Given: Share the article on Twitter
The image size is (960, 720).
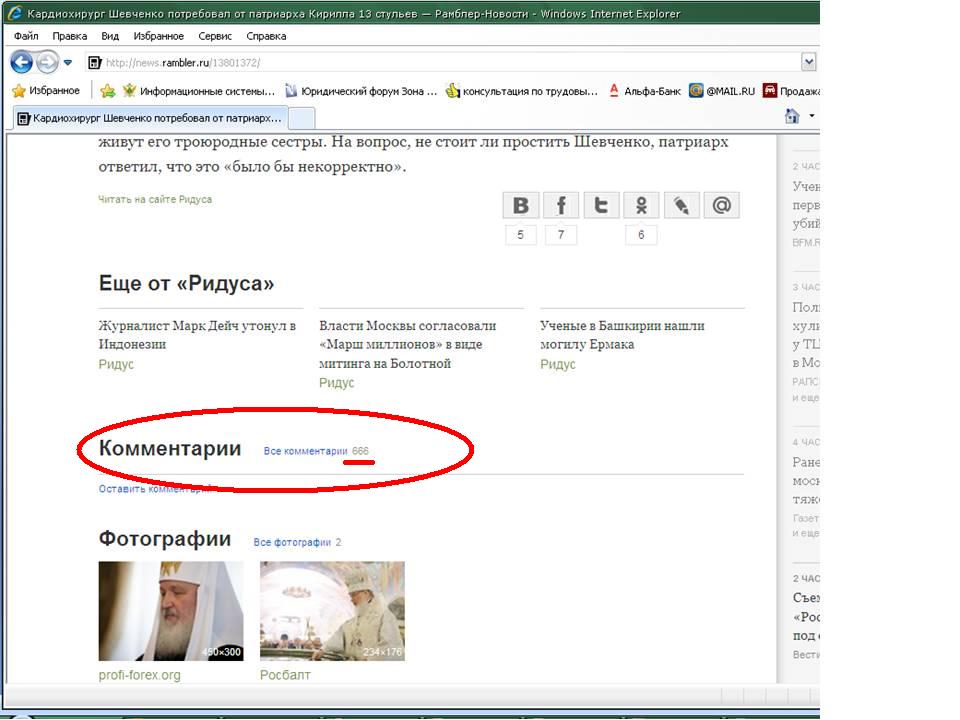Looking at the screenshot, I should [601, 205].
